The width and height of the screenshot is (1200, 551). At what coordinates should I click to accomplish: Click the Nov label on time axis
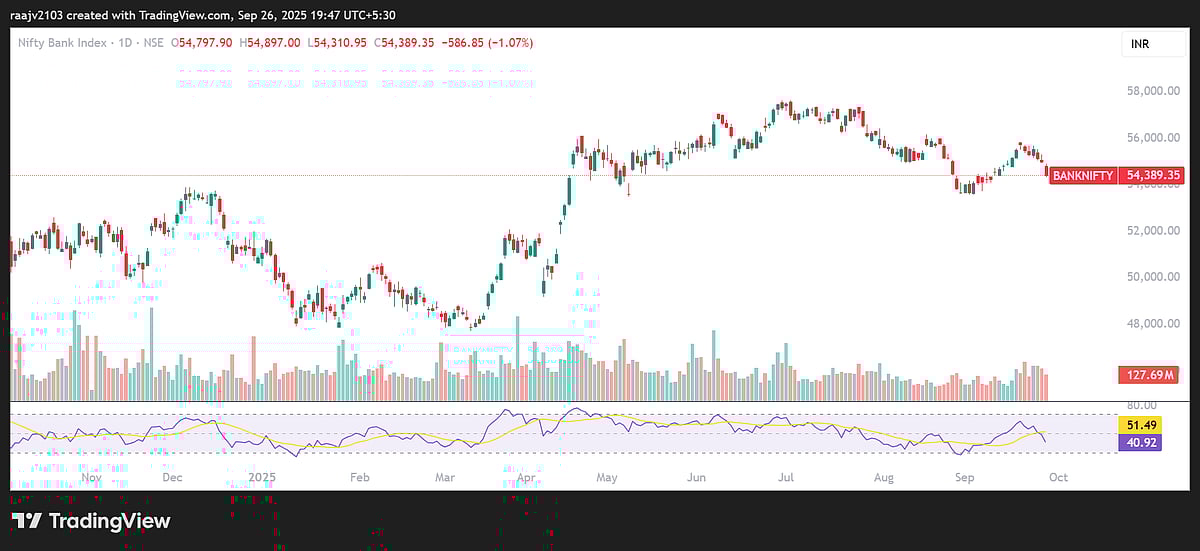coord(91,478)
